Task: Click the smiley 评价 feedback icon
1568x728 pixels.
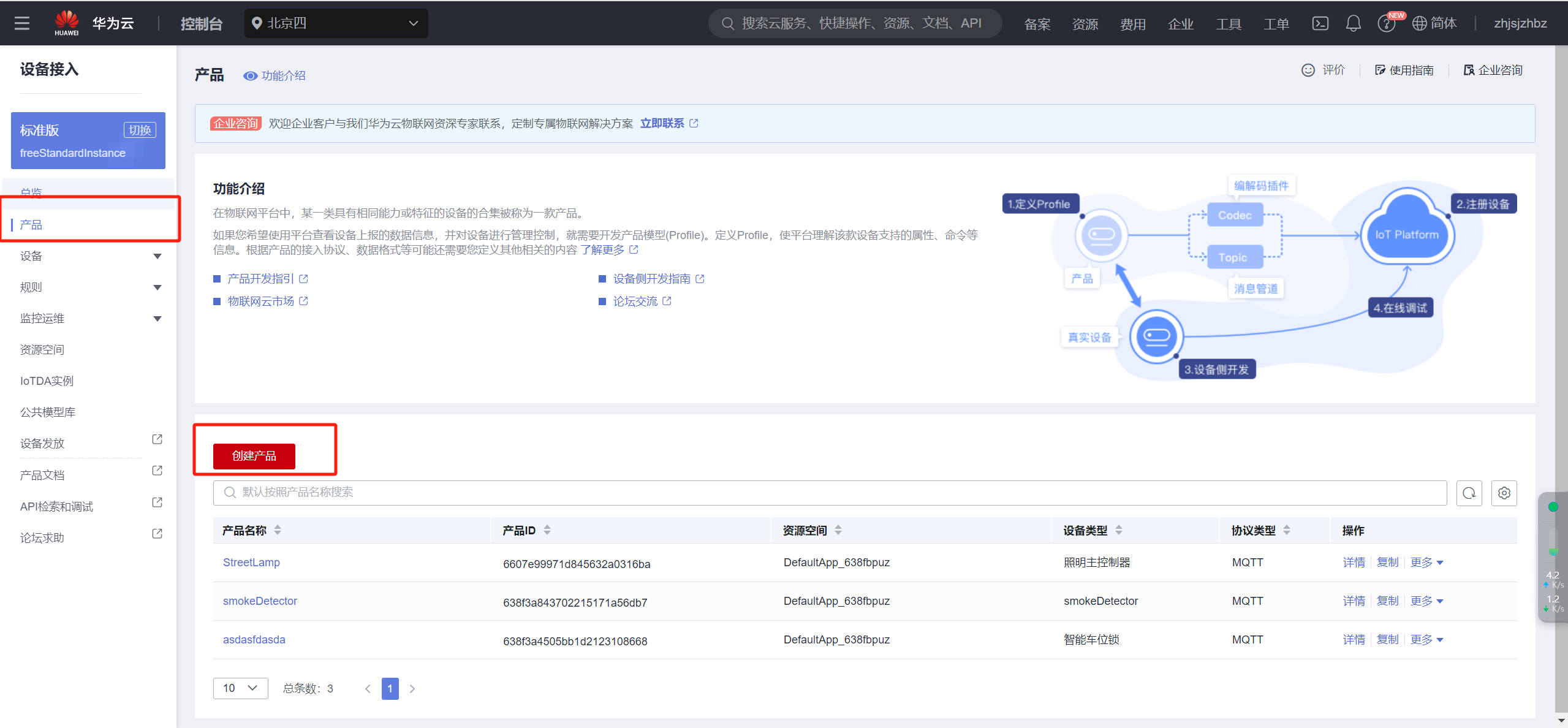Action: [1308, 70]
